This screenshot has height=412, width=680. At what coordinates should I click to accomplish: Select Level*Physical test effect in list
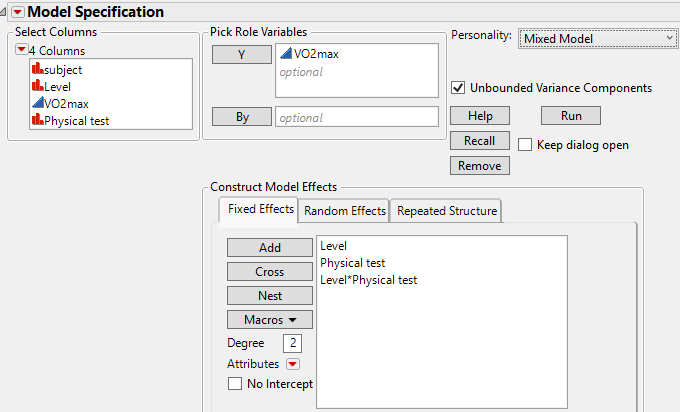368,280
